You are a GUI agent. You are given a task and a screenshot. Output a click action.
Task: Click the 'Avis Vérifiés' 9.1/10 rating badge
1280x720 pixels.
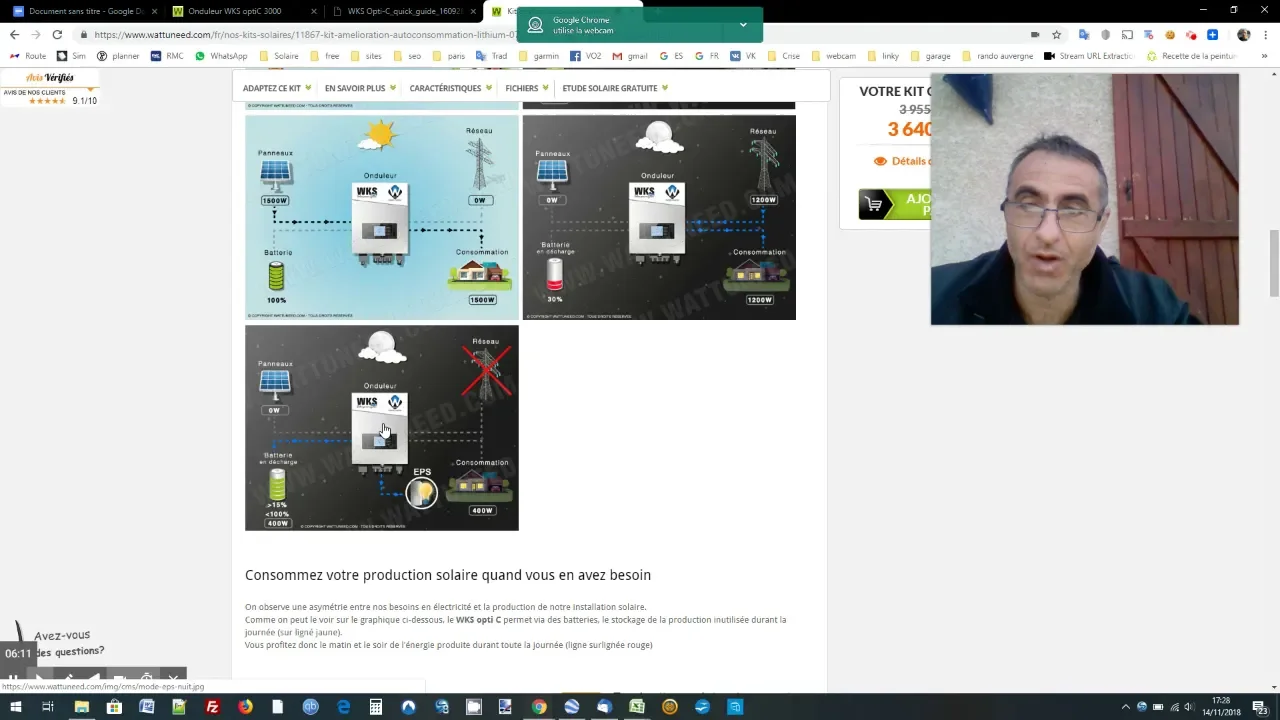[50, 89]
